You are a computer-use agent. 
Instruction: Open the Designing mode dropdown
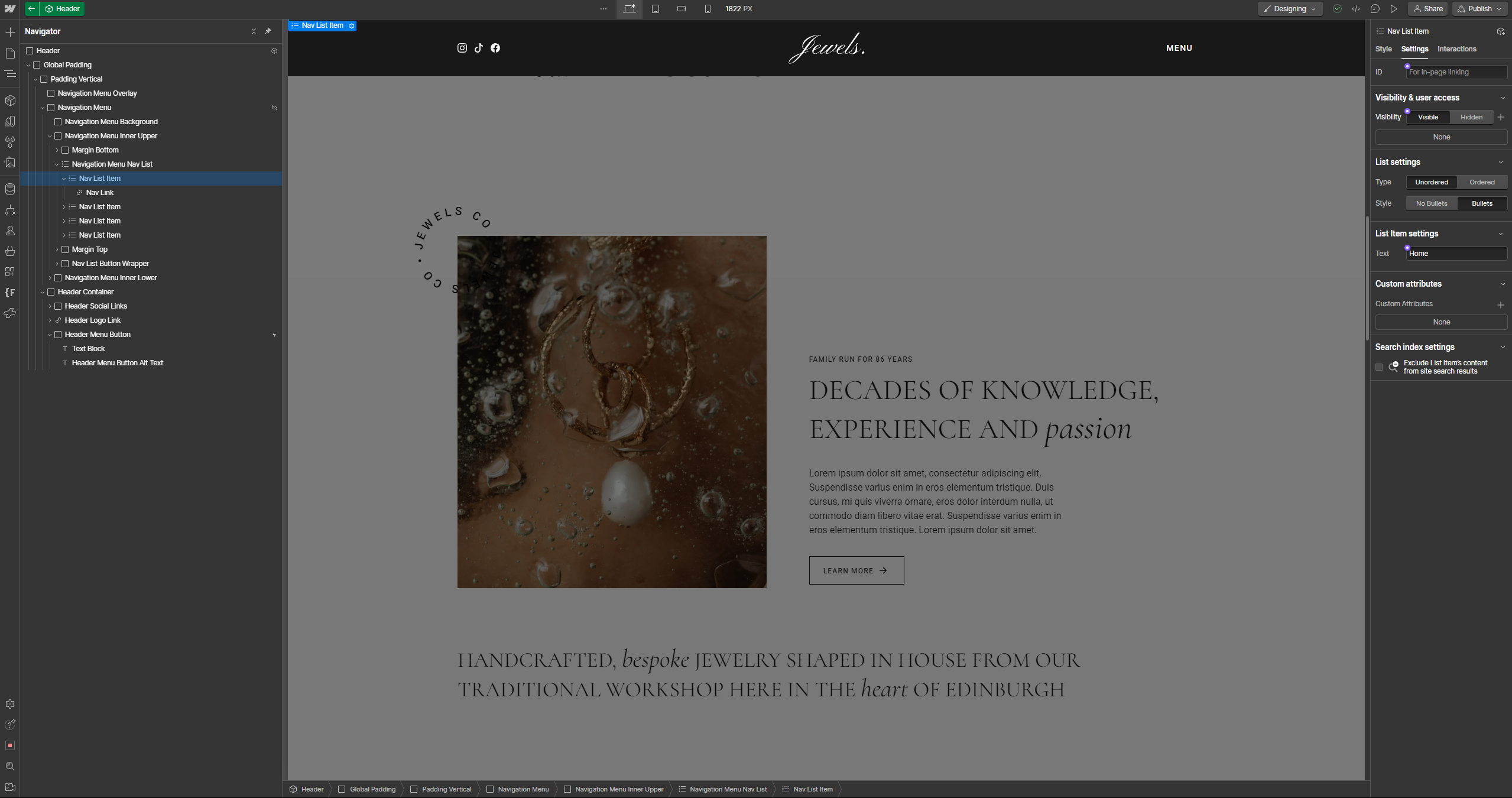point(1290,9)
